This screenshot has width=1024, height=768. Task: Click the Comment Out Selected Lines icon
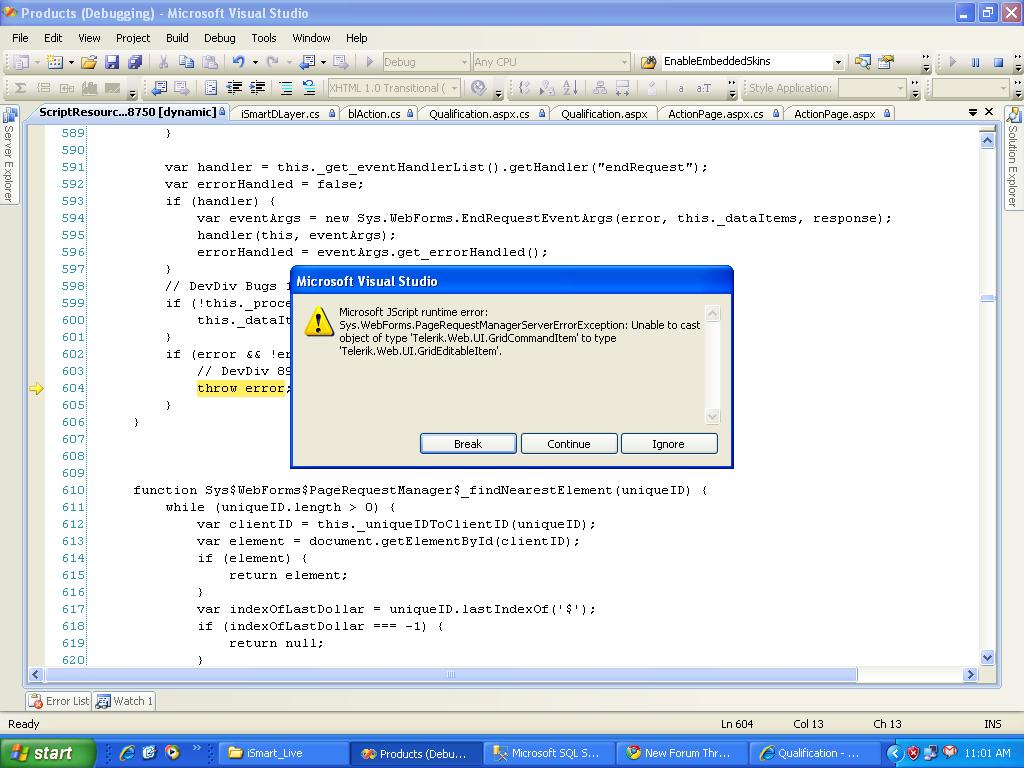[285, 88]
